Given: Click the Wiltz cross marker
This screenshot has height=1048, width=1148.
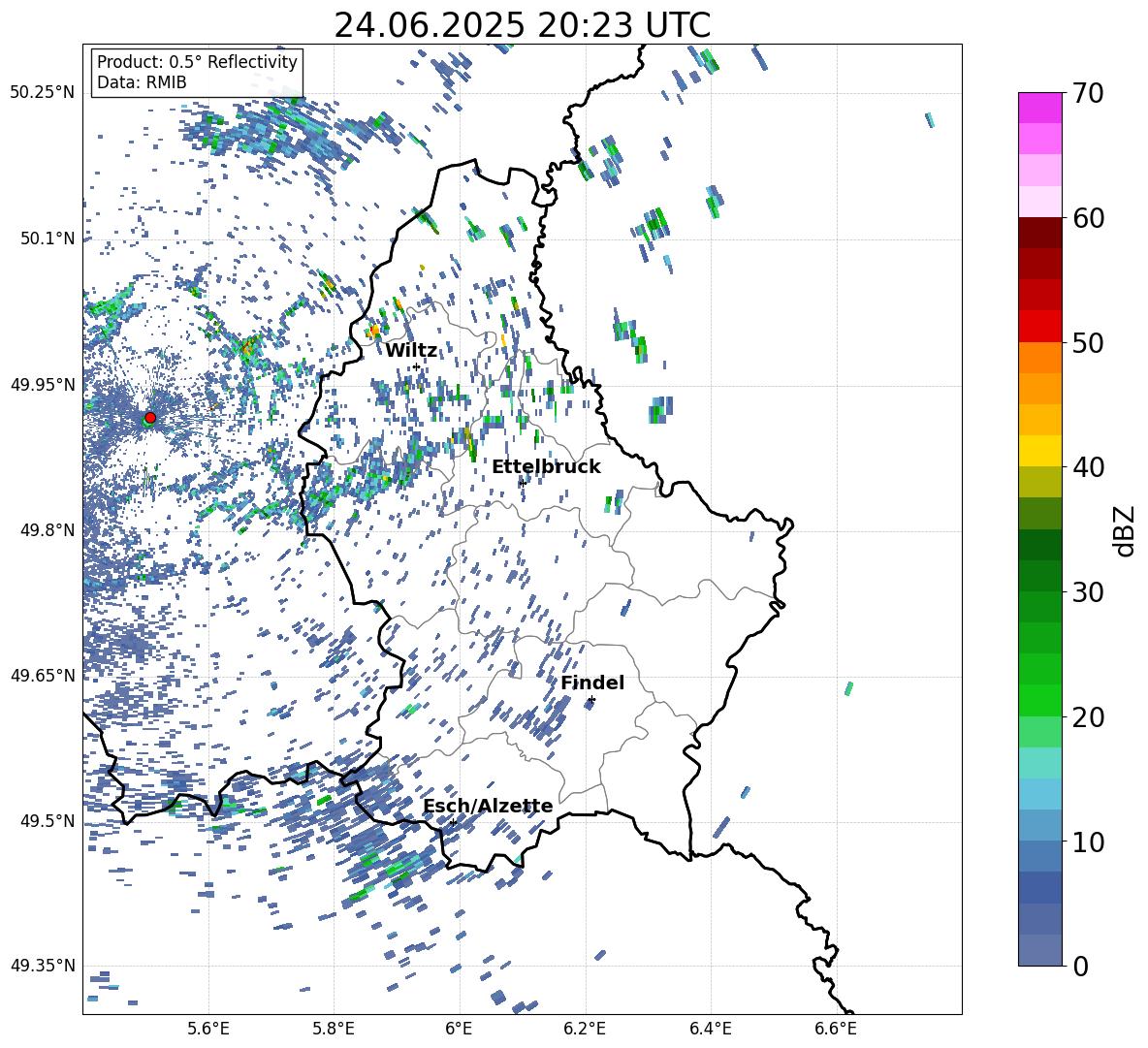Looking at the screenshot, I should (x=417, y=366).
